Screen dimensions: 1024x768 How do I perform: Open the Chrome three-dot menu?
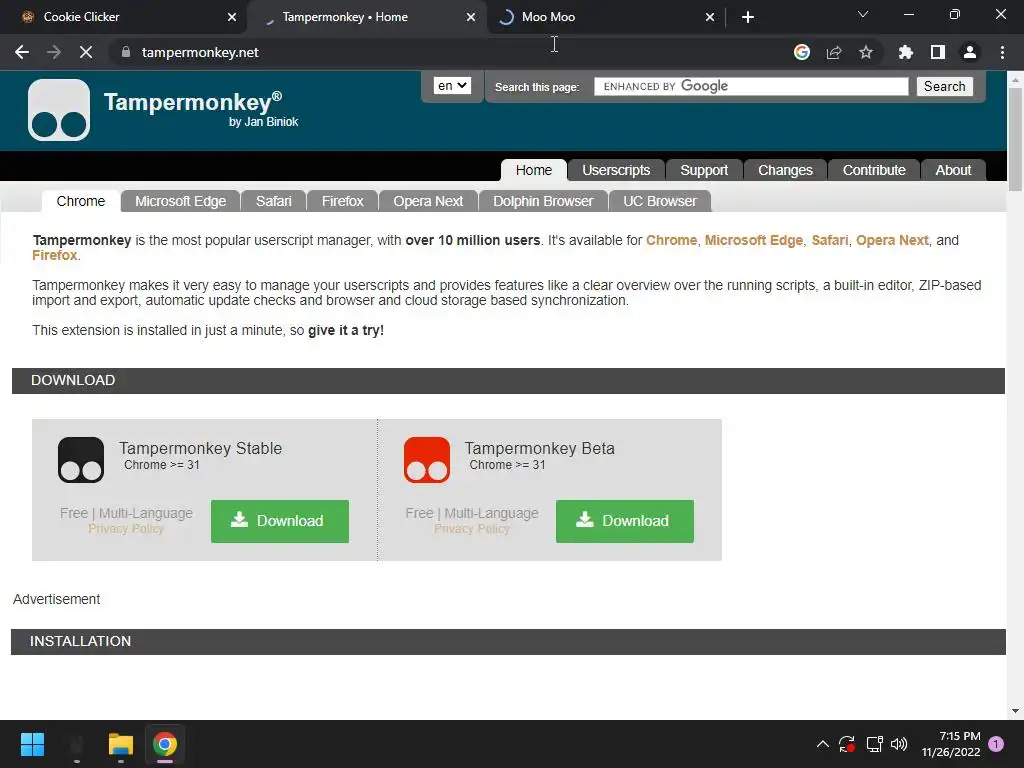coord(1002,52)
